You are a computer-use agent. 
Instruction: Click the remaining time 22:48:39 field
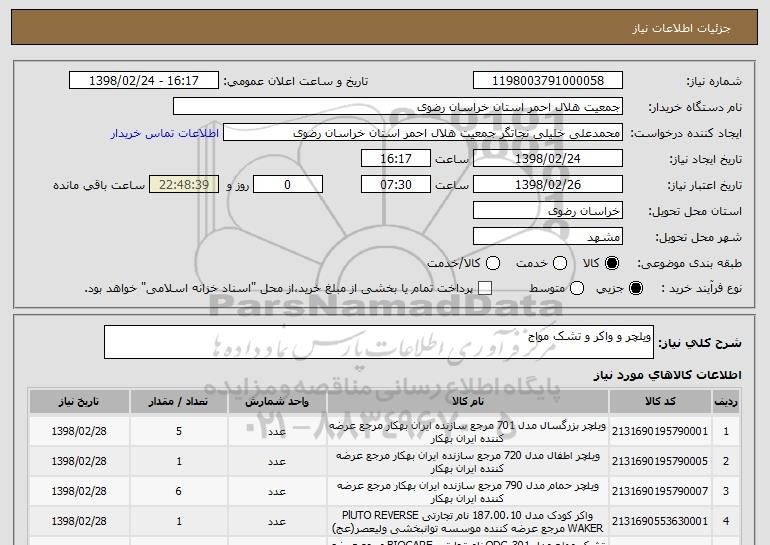click(x=184, y=185)
